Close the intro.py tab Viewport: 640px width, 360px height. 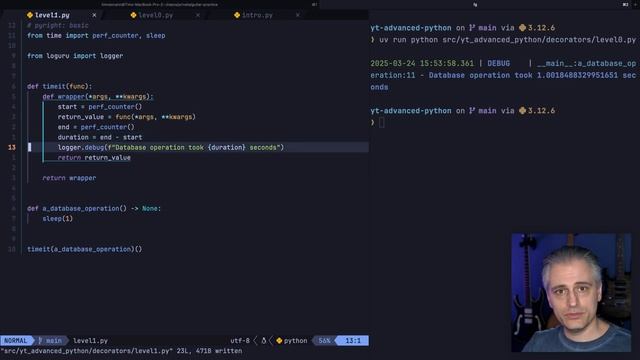(298, 15)
